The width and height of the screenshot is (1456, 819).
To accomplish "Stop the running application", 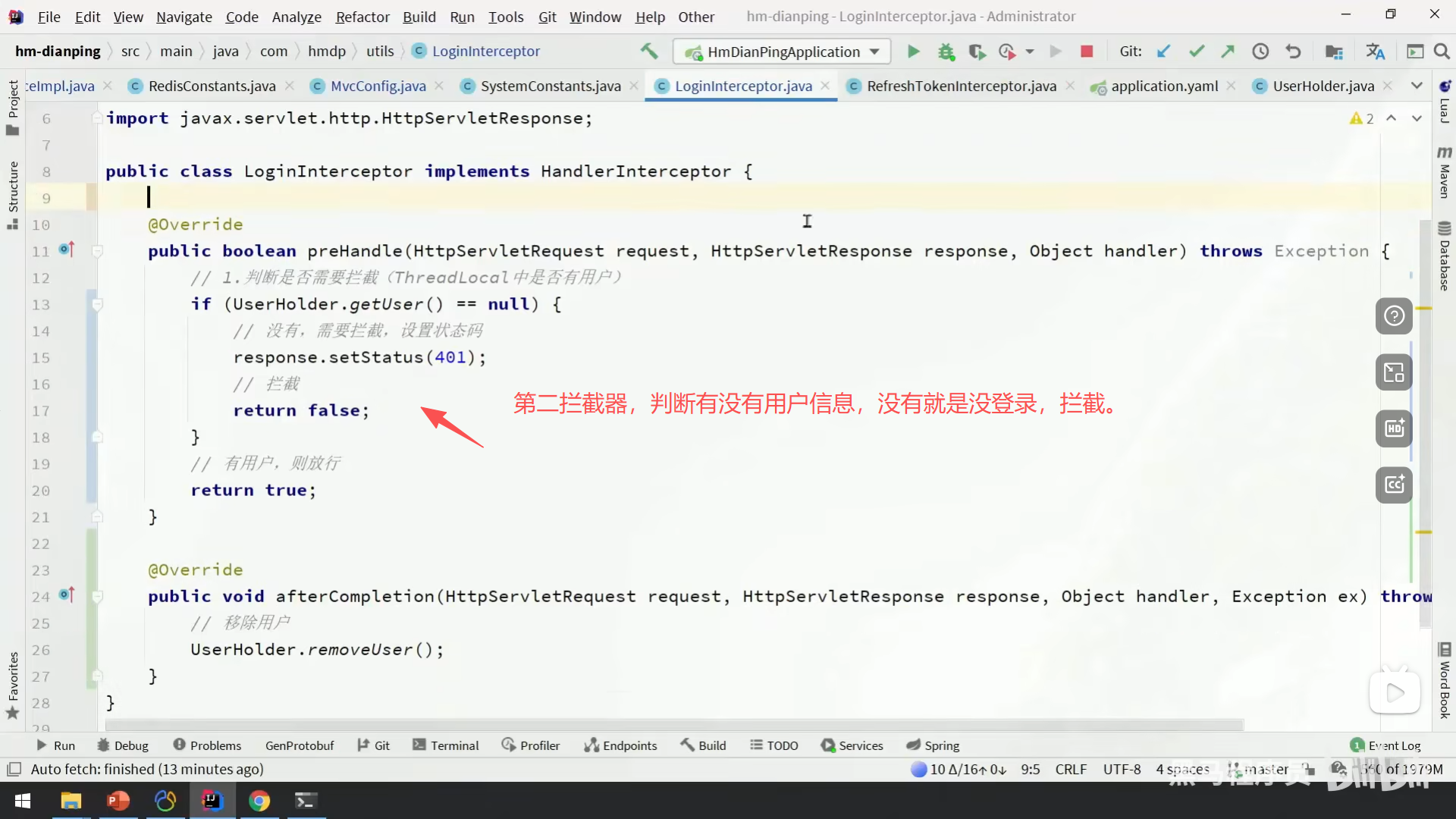I will pos(1087,52).
